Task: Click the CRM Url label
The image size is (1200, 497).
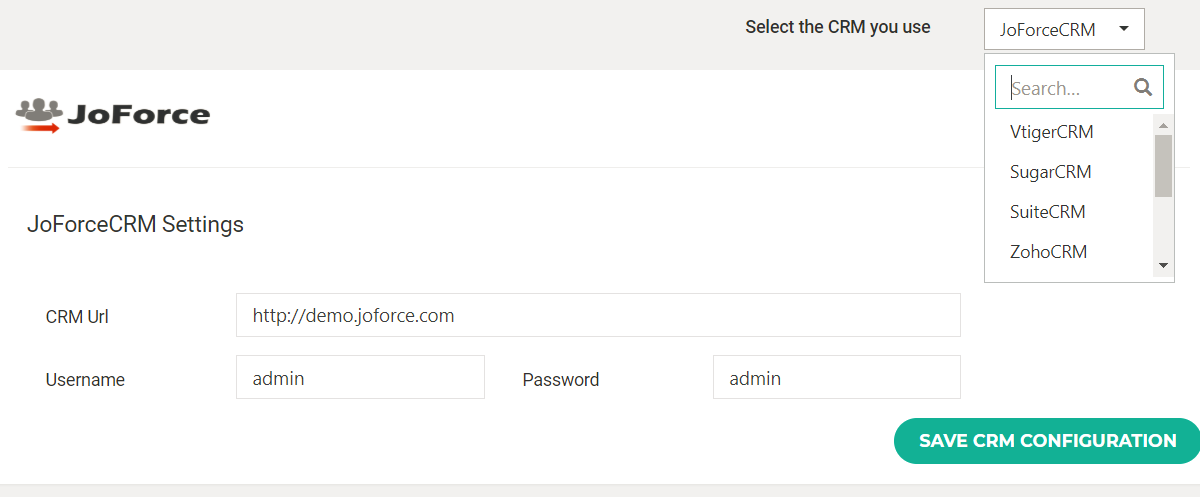Action: point(77,317)
